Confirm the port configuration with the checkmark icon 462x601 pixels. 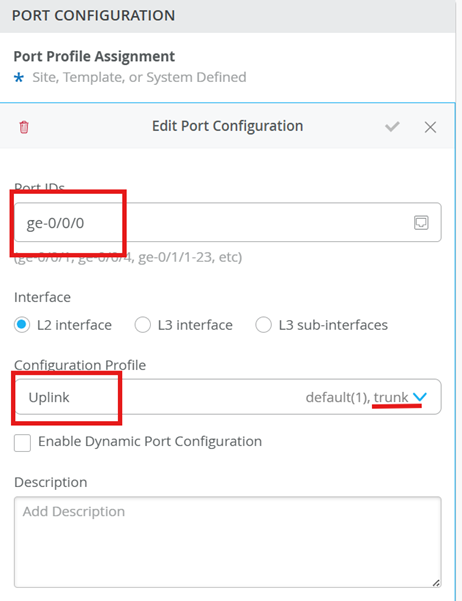click(392, 126)
